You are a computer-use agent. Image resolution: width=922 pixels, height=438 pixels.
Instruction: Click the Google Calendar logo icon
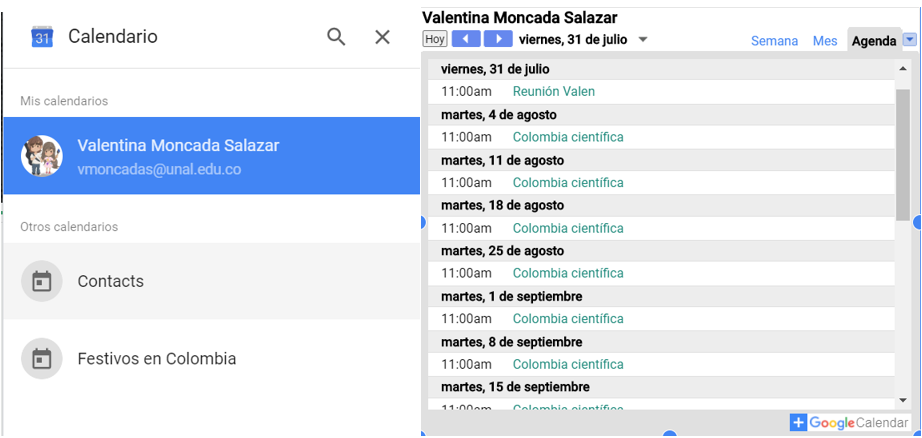coord(41,37)
